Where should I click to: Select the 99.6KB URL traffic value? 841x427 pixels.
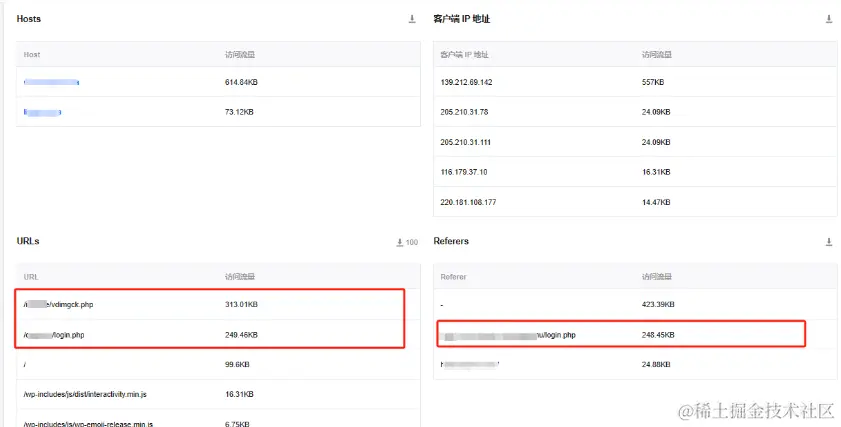point(237,365)
